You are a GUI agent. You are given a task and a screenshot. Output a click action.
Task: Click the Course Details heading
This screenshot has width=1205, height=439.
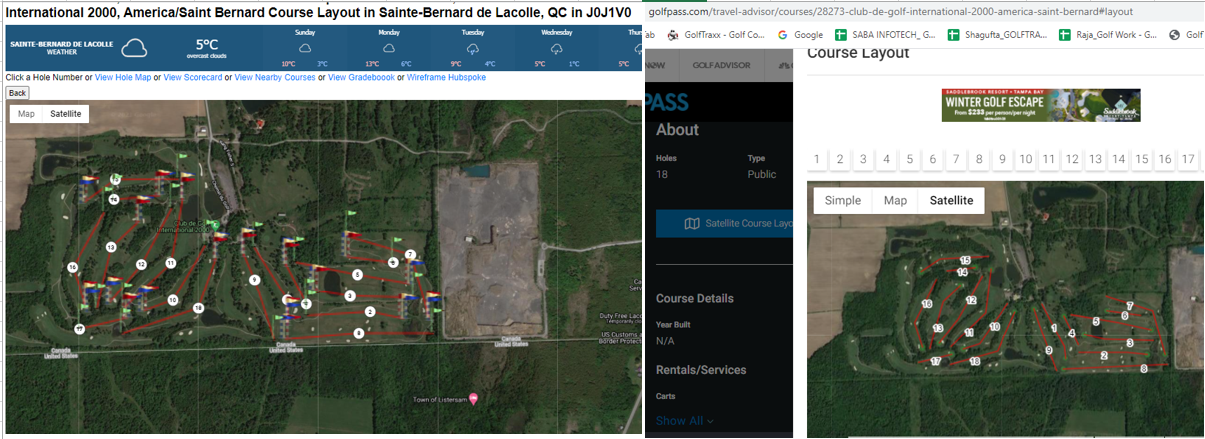pyautogui.click(x=694, y=298)
